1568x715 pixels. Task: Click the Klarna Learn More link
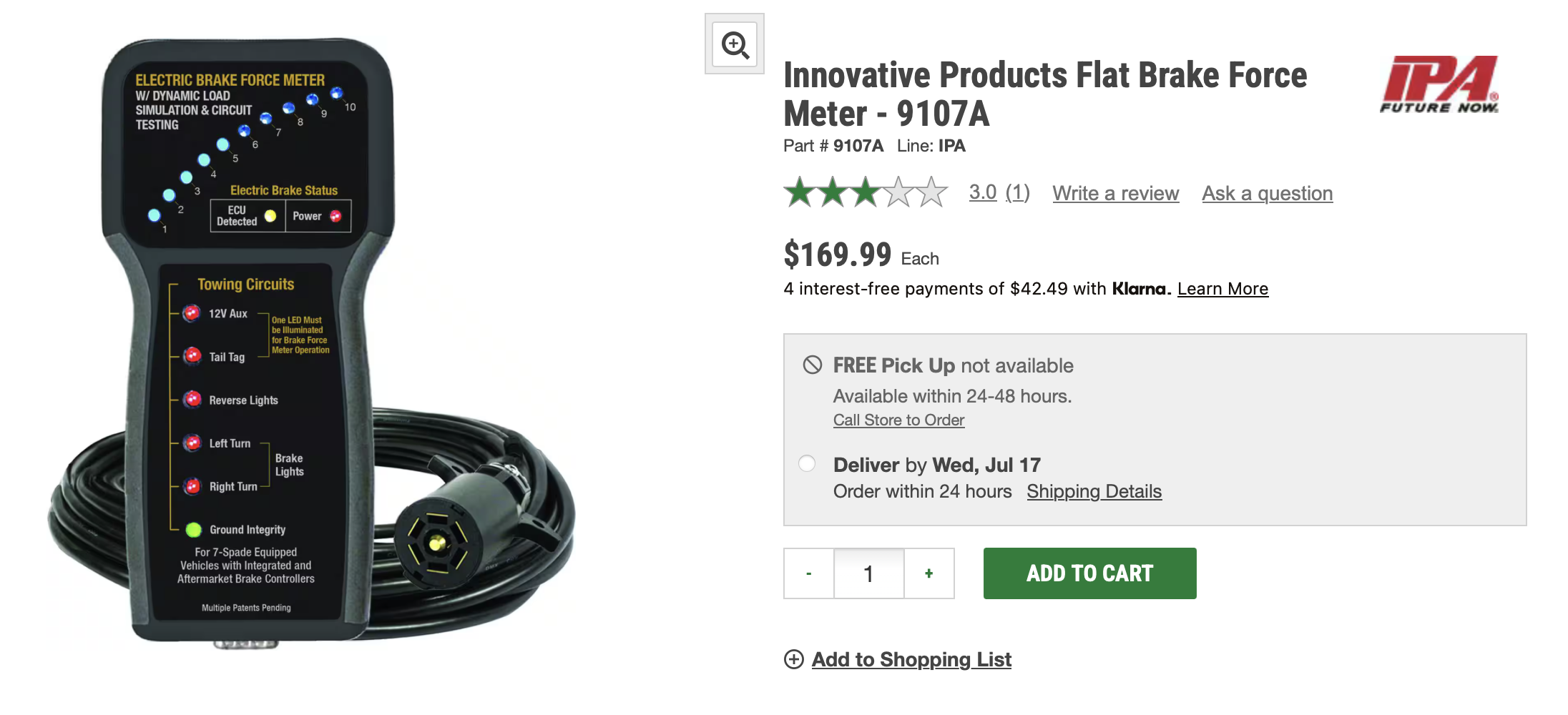click(x=1222, y=289)
